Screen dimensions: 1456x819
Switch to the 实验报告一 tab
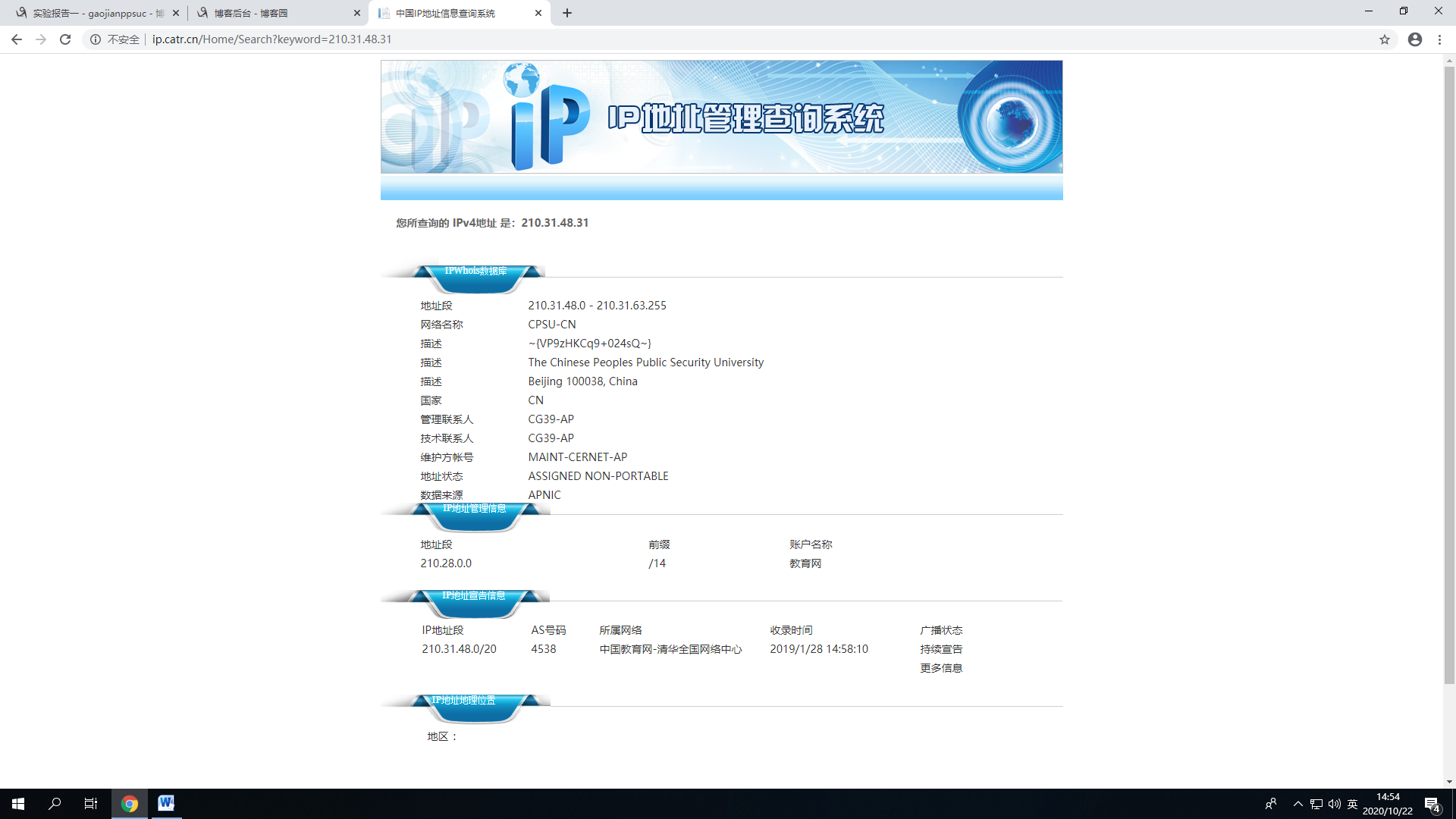(91, 13)
